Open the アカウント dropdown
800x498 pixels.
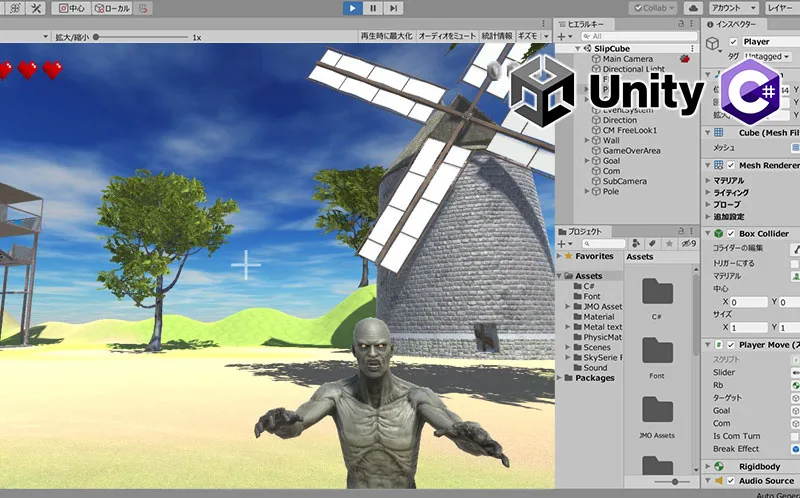733,8
